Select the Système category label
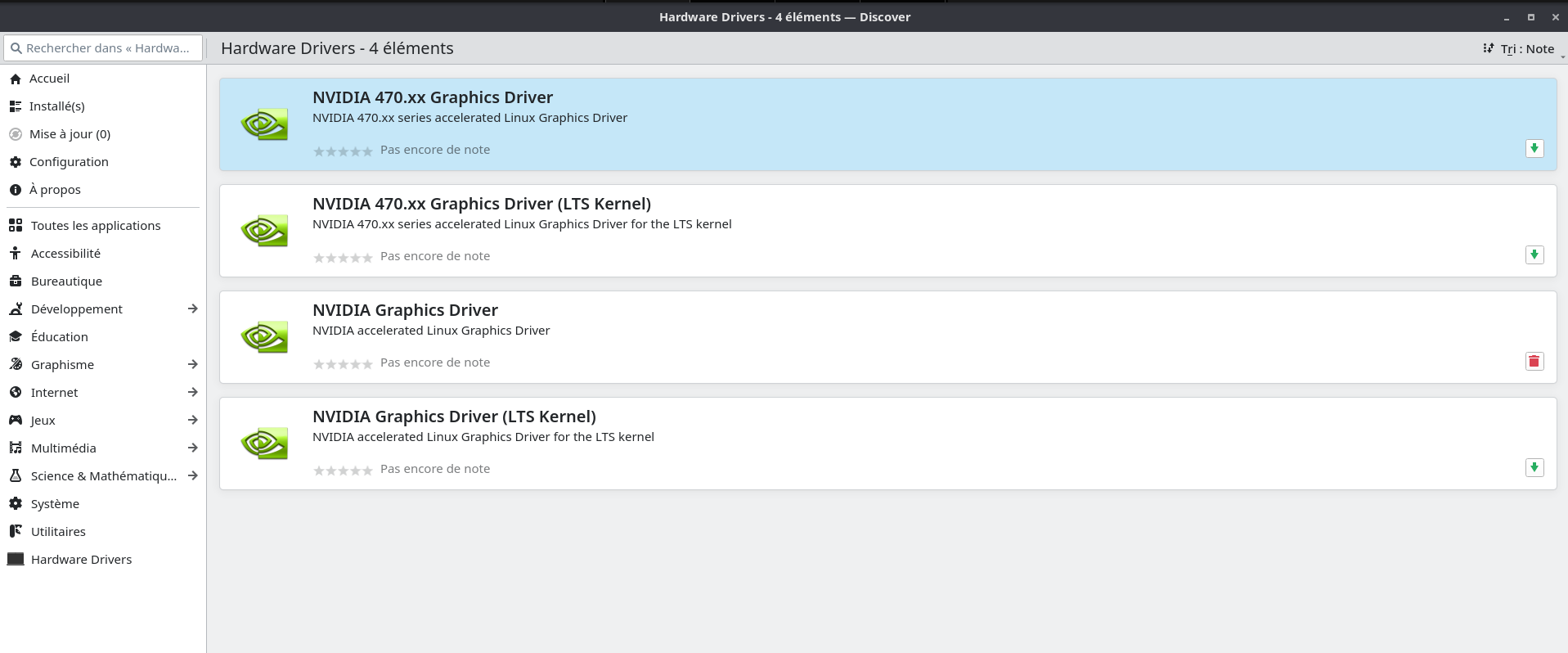Viewport: 1568px width, 653px height. pos(55,504)
